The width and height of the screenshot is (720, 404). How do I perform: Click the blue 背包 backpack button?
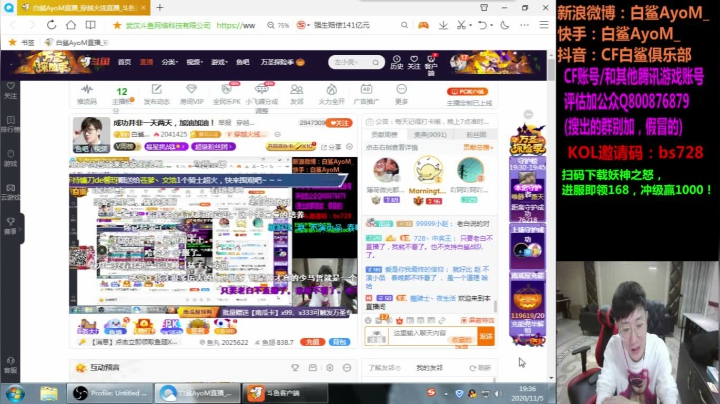pyautogui.click(x=339, y=342)
